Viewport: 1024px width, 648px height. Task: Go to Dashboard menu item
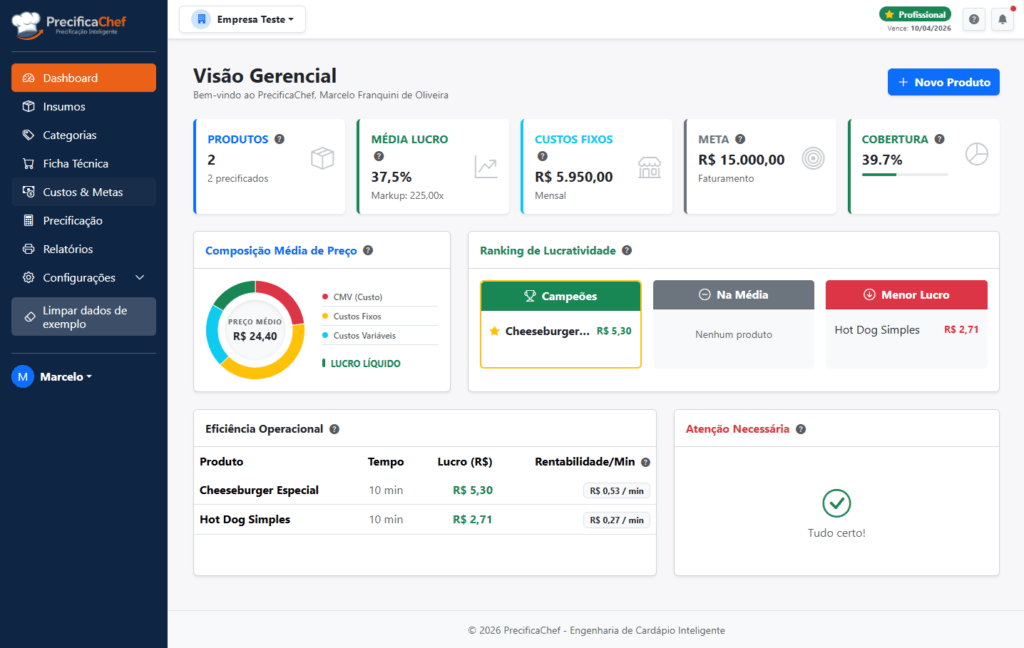[x=84, y=78]
